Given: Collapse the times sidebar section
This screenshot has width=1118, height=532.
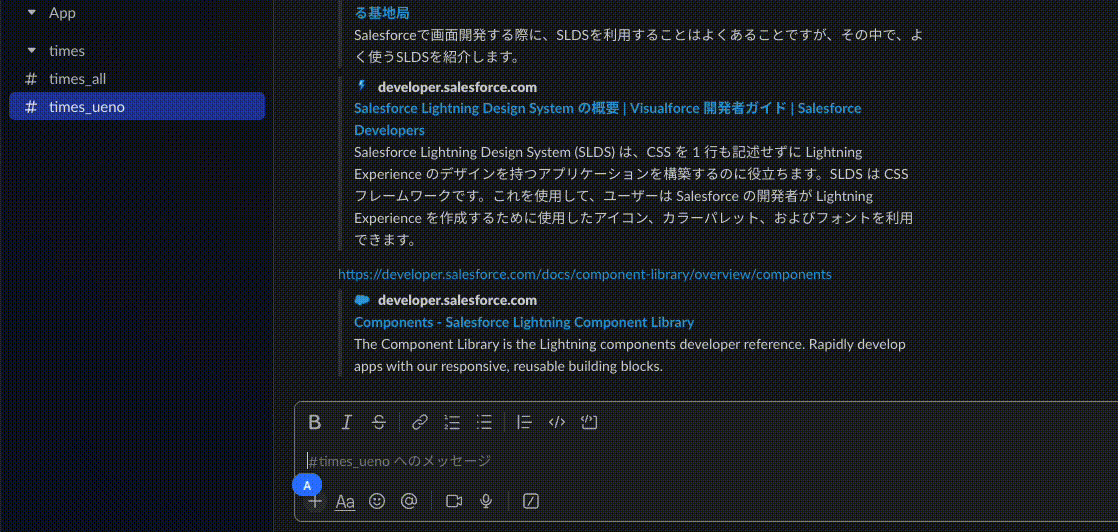Looking at the screenshot, I should (x=31, y=51).
